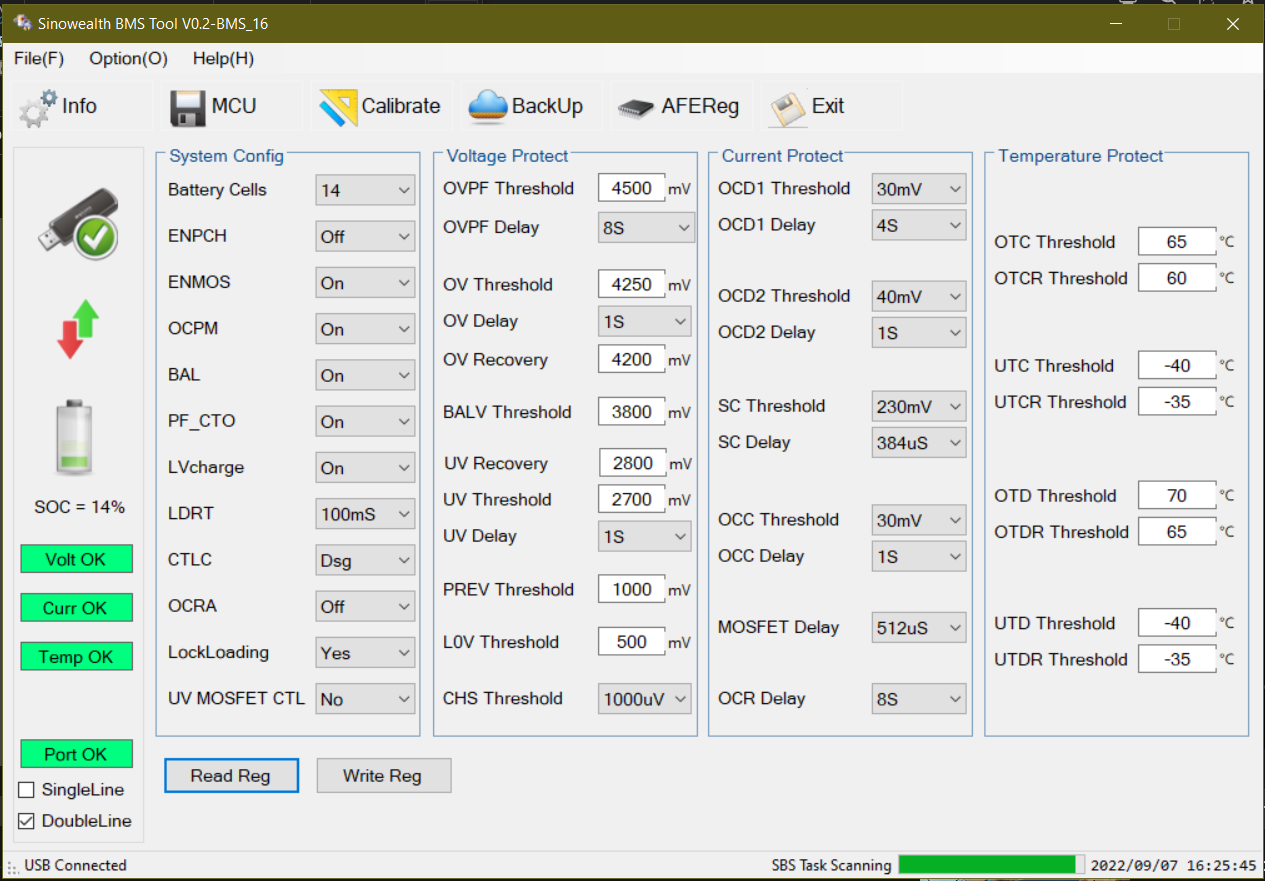Open the Option menu
Screen dimensions: 1265x881
(x=127, y=58)
